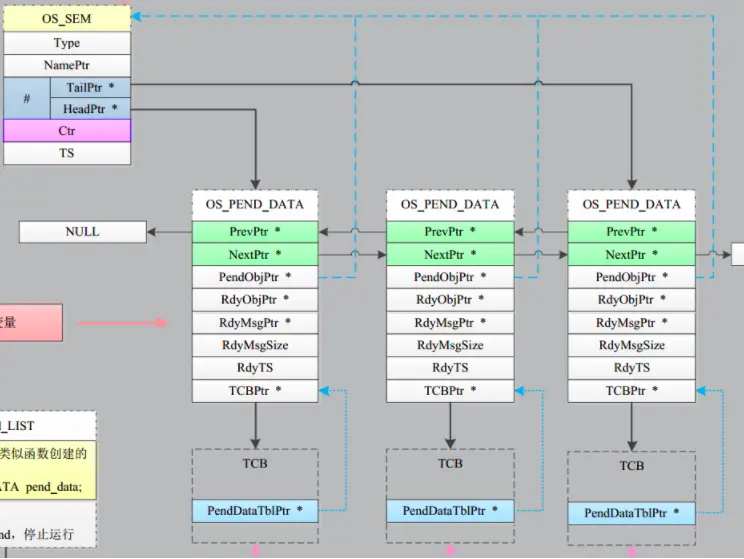Select the TailPtr * cell
744x559 pixels.
tap(90, 87)
